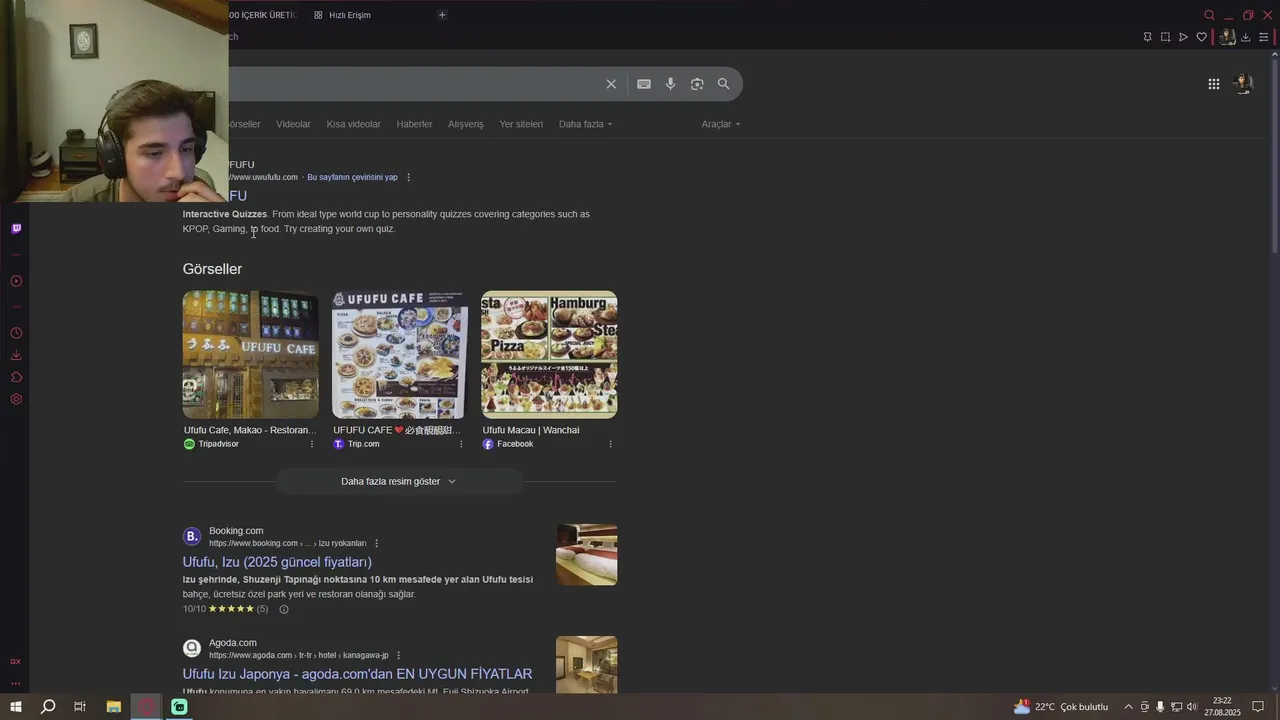Bookmark page with the heart icon
The height and width of the screenshot is (720, 1280).
click(x=1201, y=37)
